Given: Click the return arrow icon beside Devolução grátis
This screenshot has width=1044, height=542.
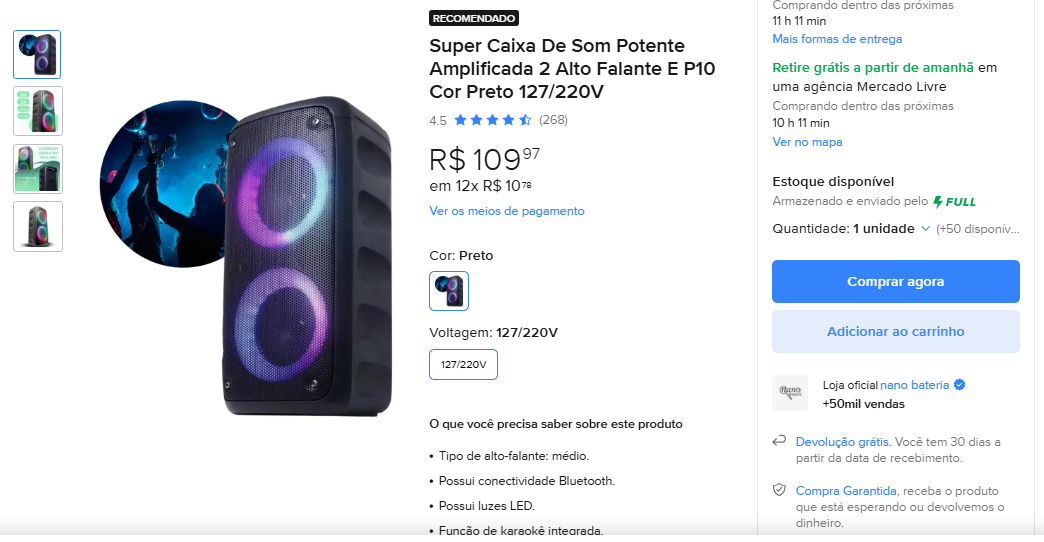Looking at the screenshot, I should click(x=780, y=441).
